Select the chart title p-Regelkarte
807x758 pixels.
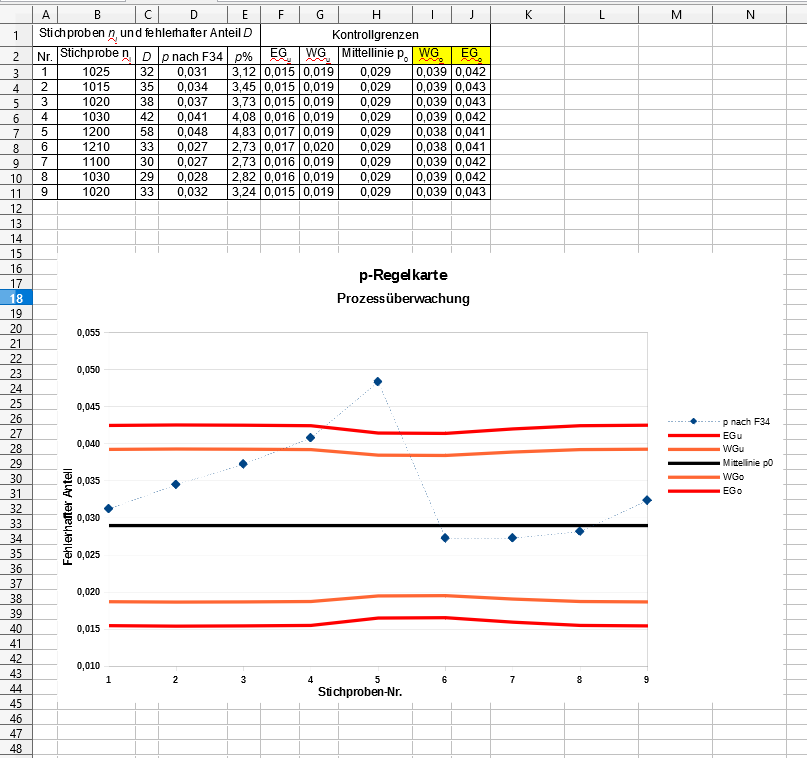coord(403,275)
